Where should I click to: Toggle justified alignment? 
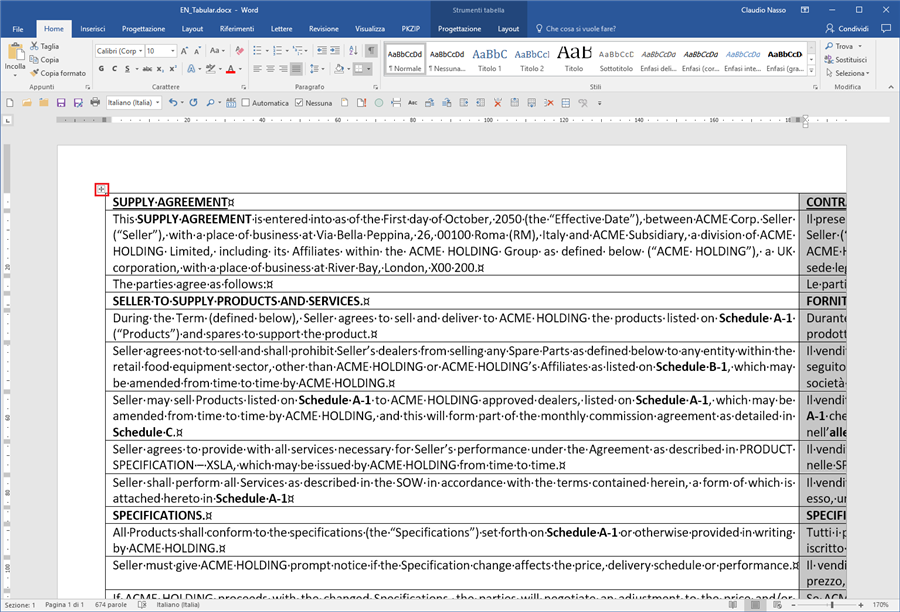tap(296, 69)
